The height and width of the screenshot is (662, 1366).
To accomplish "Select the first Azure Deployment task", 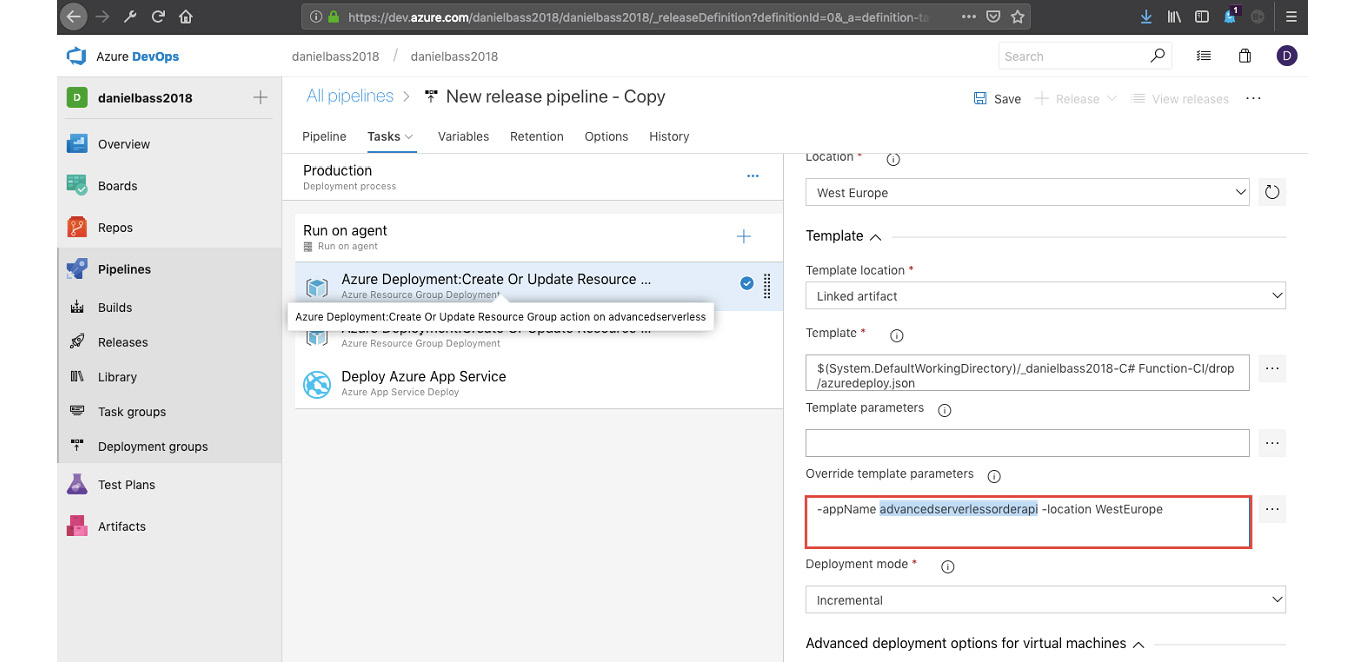I will coord(538,286).
